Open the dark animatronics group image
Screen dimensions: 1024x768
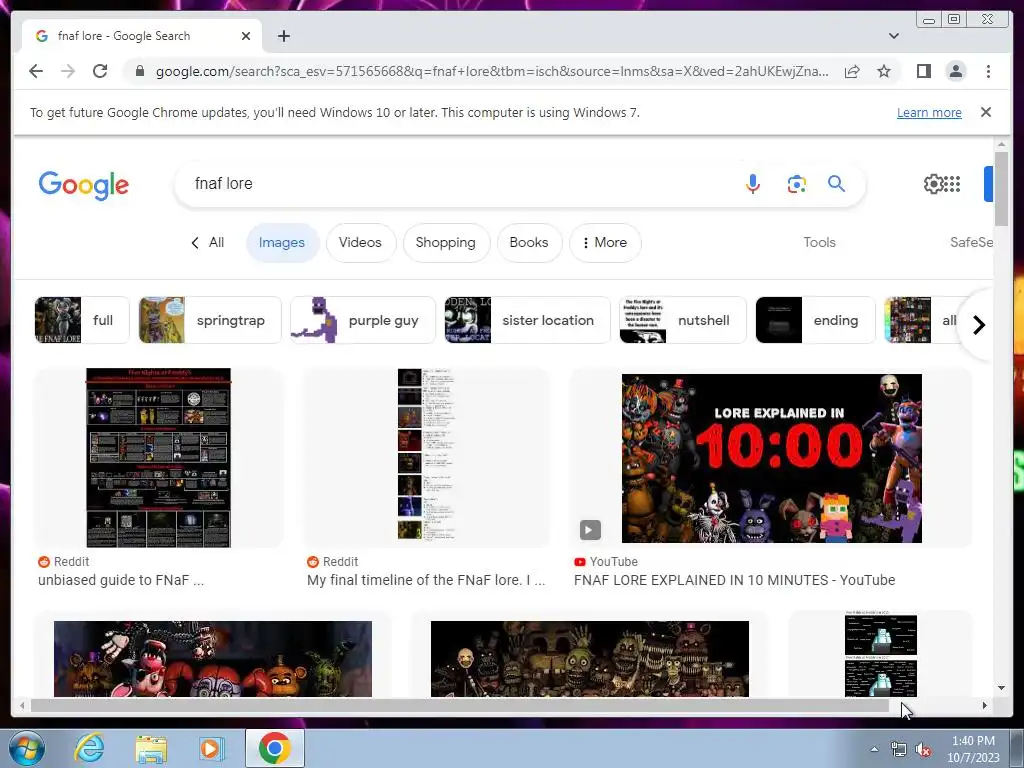[590, 658]
